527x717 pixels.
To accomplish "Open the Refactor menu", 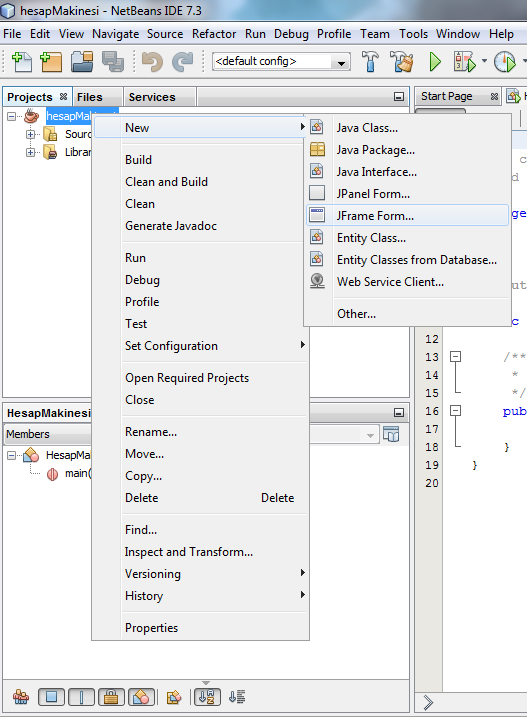I will click(214, 34).
